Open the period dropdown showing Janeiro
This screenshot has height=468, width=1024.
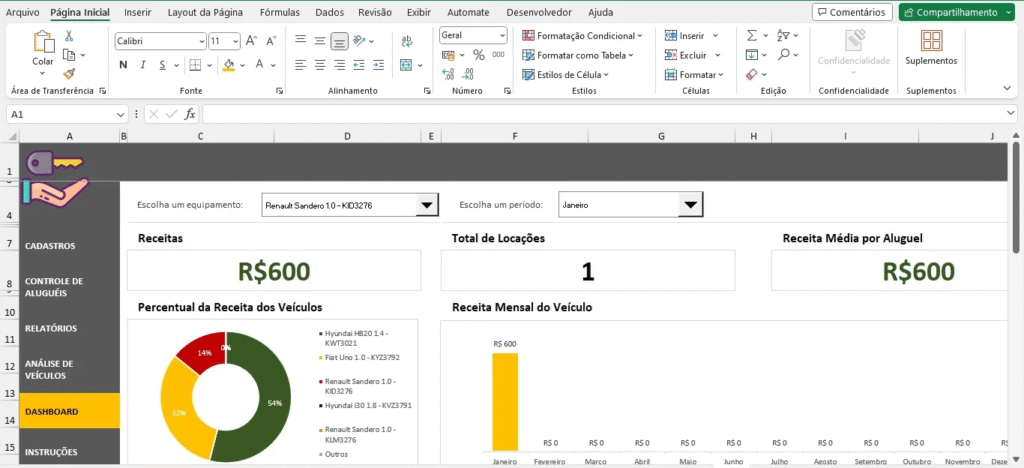click(690, 205)
